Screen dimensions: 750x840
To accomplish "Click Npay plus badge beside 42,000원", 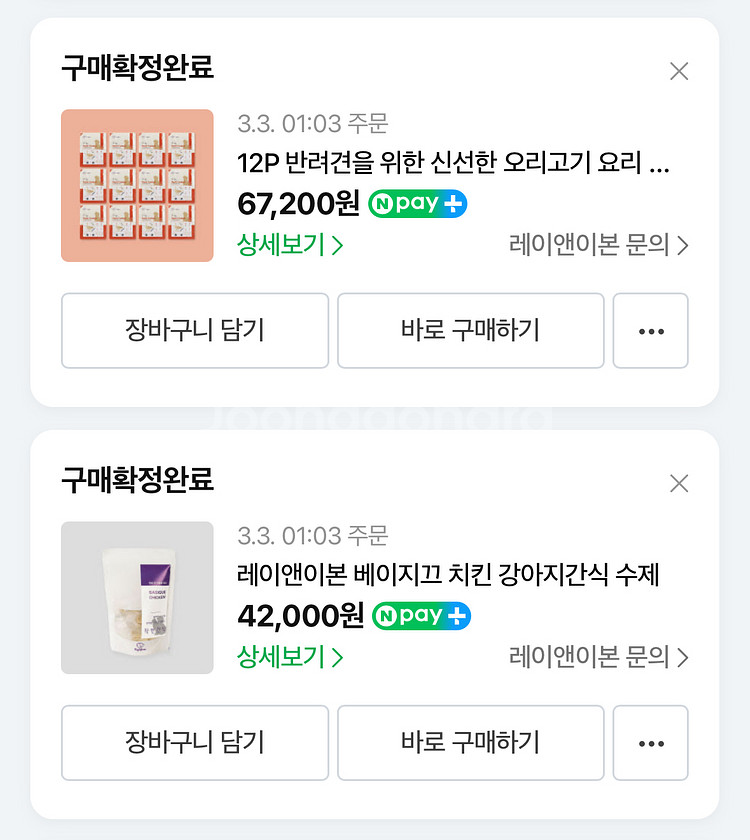I will coord(421,616).
